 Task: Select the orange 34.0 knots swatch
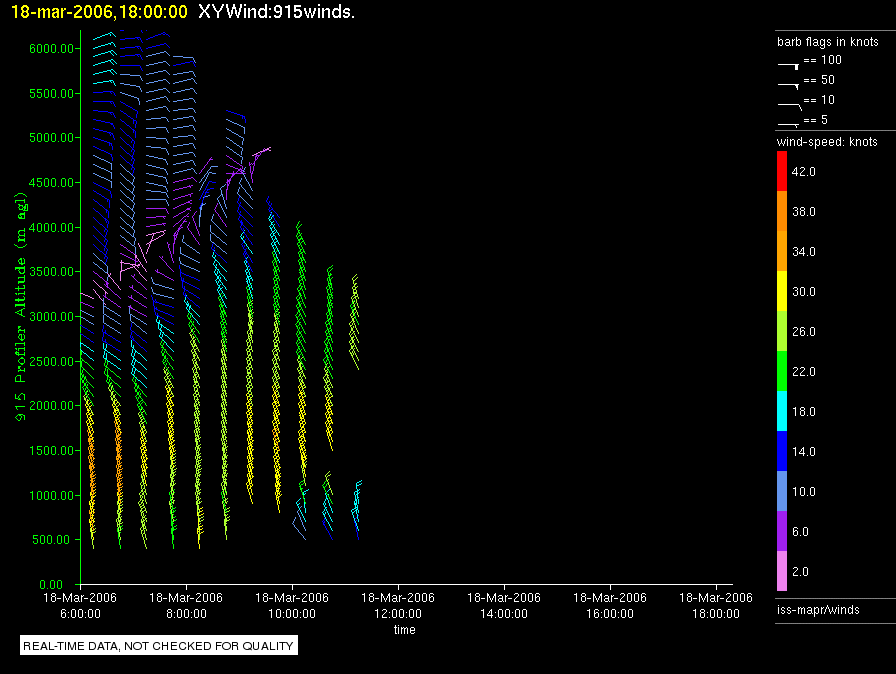click(x=782, y=251)
